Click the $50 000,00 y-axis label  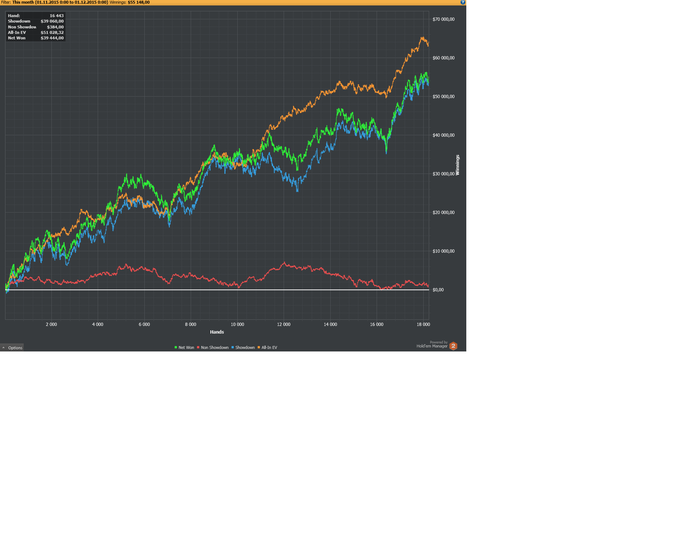click(444, 96)
